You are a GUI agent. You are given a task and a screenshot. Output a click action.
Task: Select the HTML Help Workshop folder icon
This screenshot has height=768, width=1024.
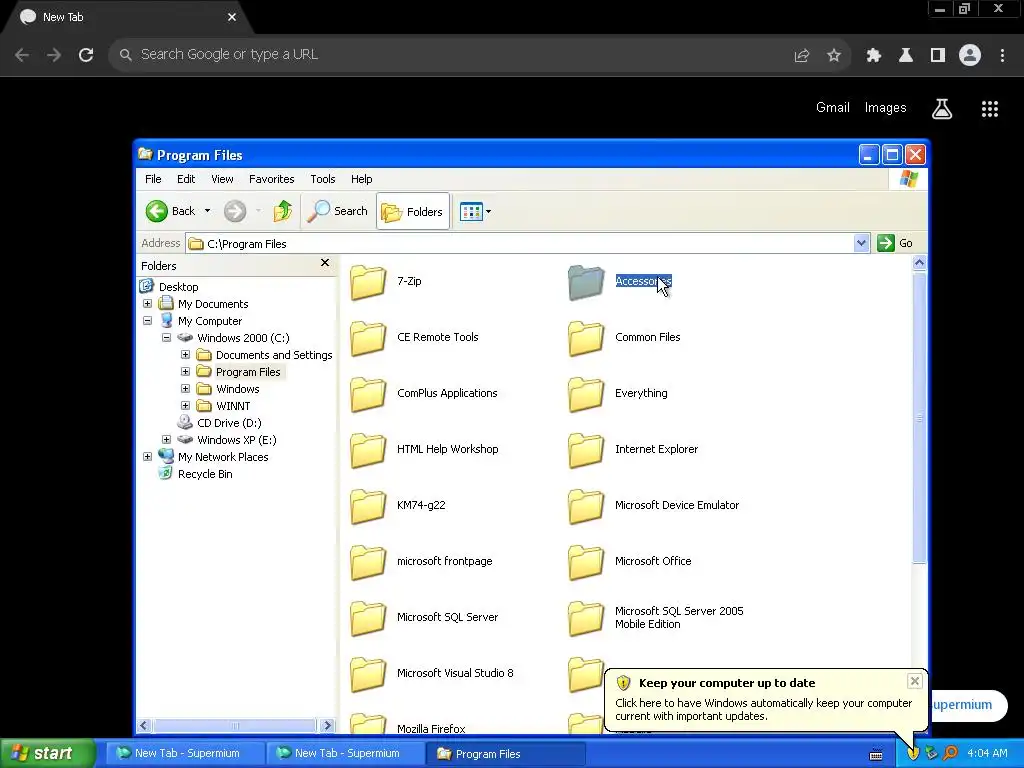(368, 451)
